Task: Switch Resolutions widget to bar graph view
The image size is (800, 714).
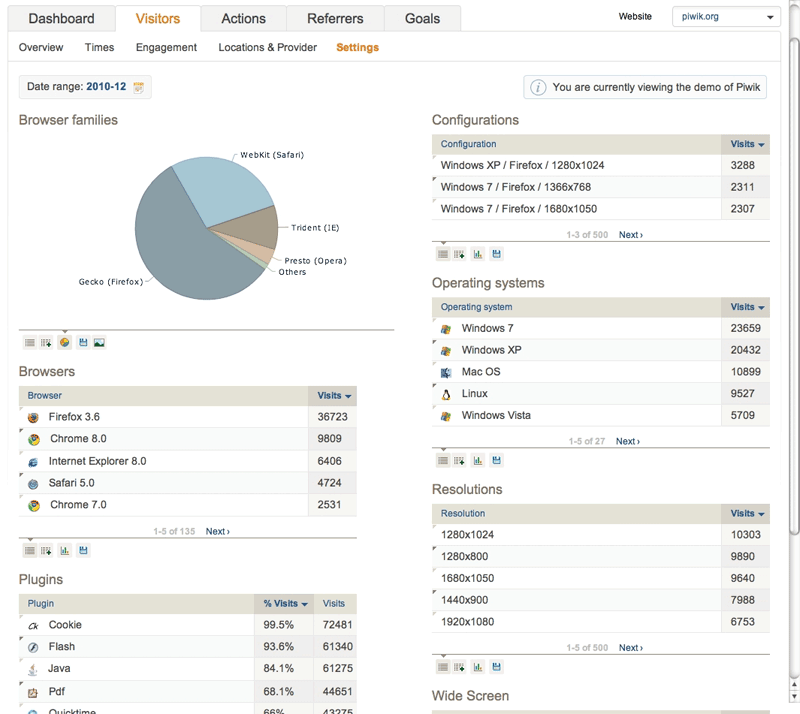Action: click(478, 667)
